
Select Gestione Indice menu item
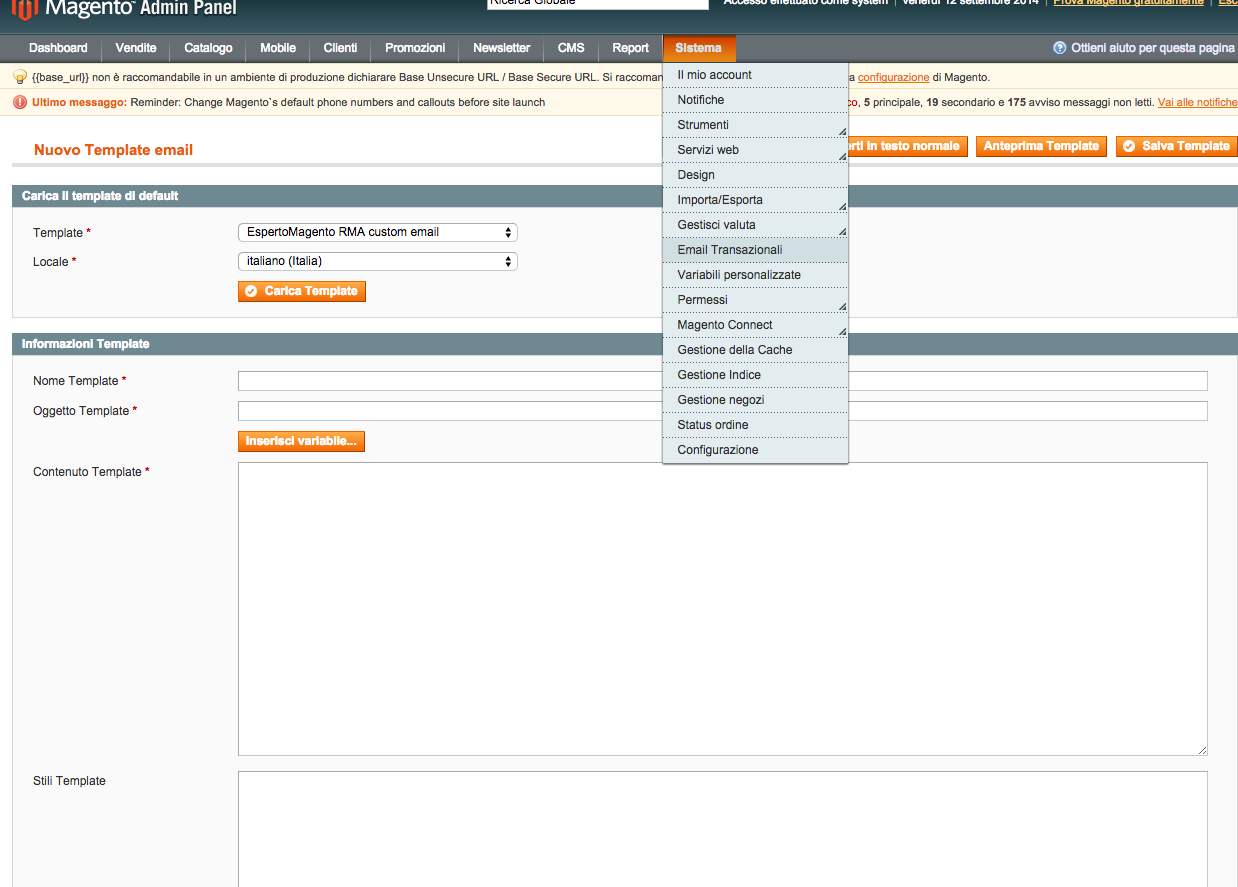pyautogui.click(x=755, y=375)
